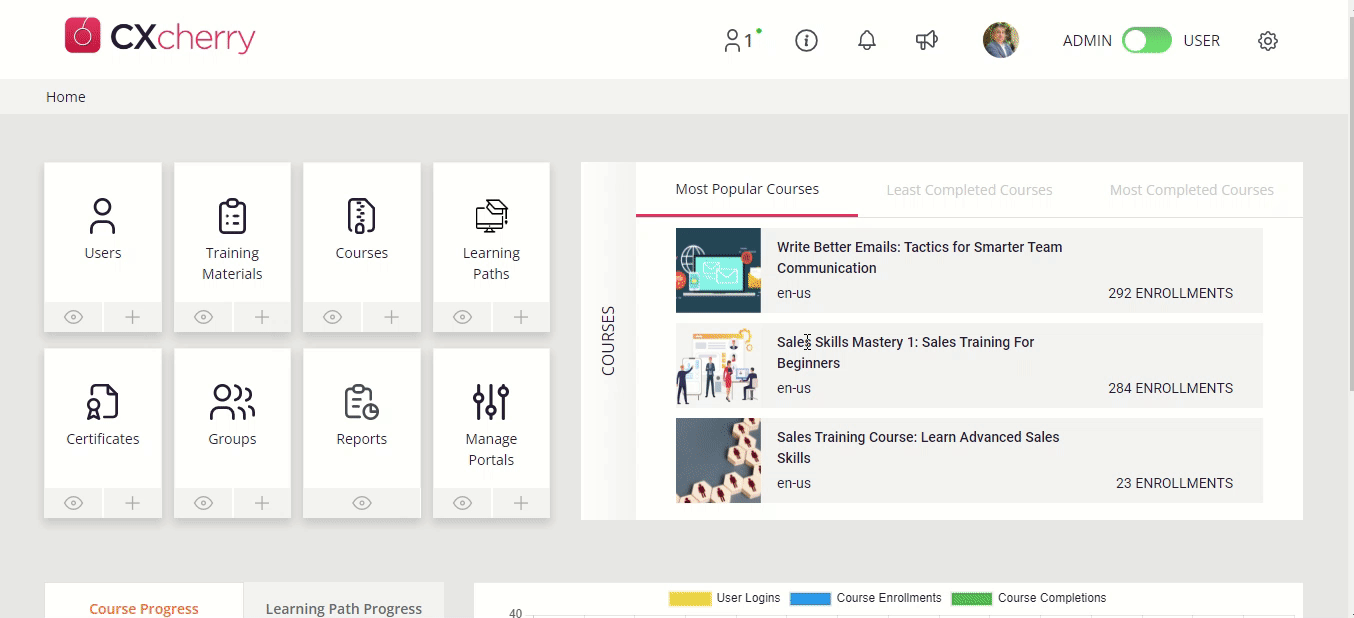Image resolution: width=1354 pixels, height=618 pixels.
Task: Open the announcements megaphone icon
Action: coord(927,41)
